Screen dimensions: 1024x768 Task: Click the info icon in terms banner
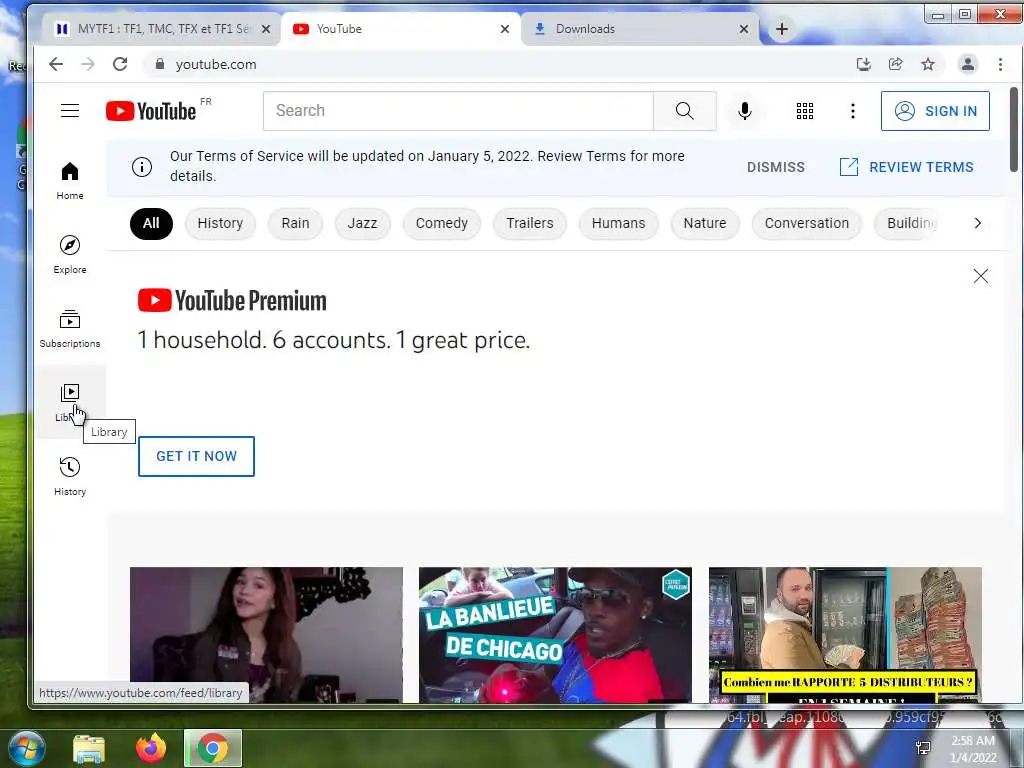click(x=142, y=167)
